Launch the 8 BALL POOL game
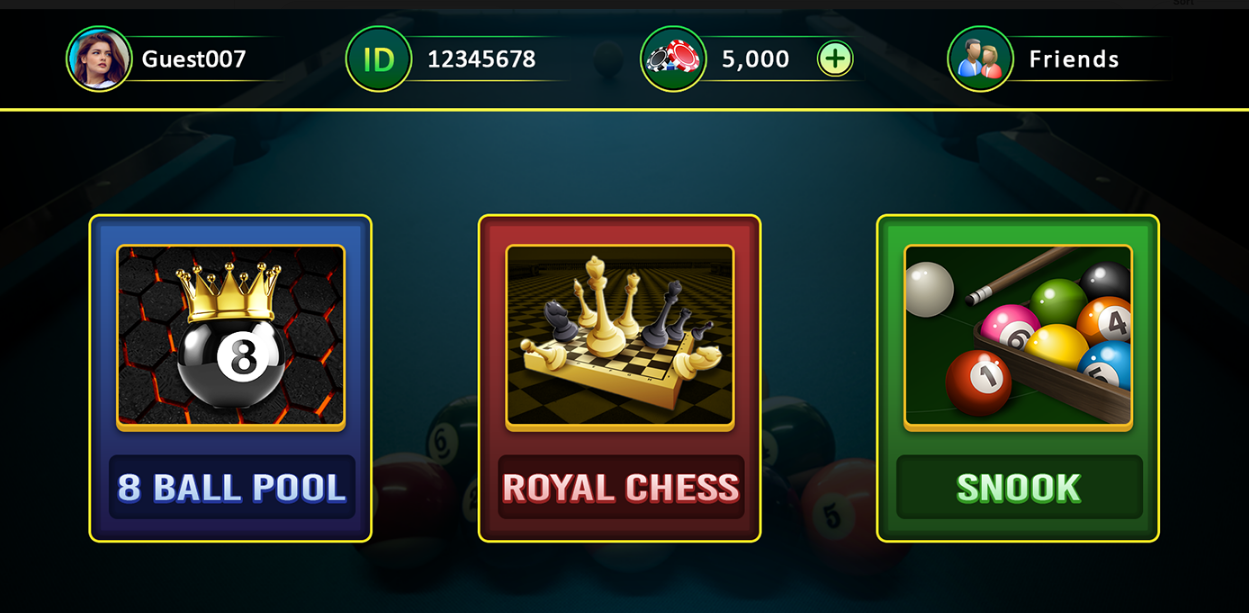1249x613 pixels. pos(232,487)
